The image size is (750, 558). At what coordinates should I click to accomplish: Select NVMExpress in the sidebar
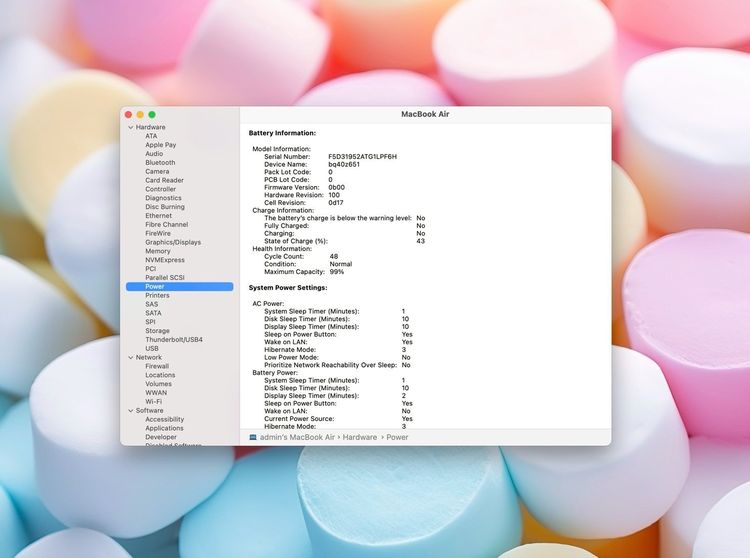pyautogui.click(x=165, y=260)
